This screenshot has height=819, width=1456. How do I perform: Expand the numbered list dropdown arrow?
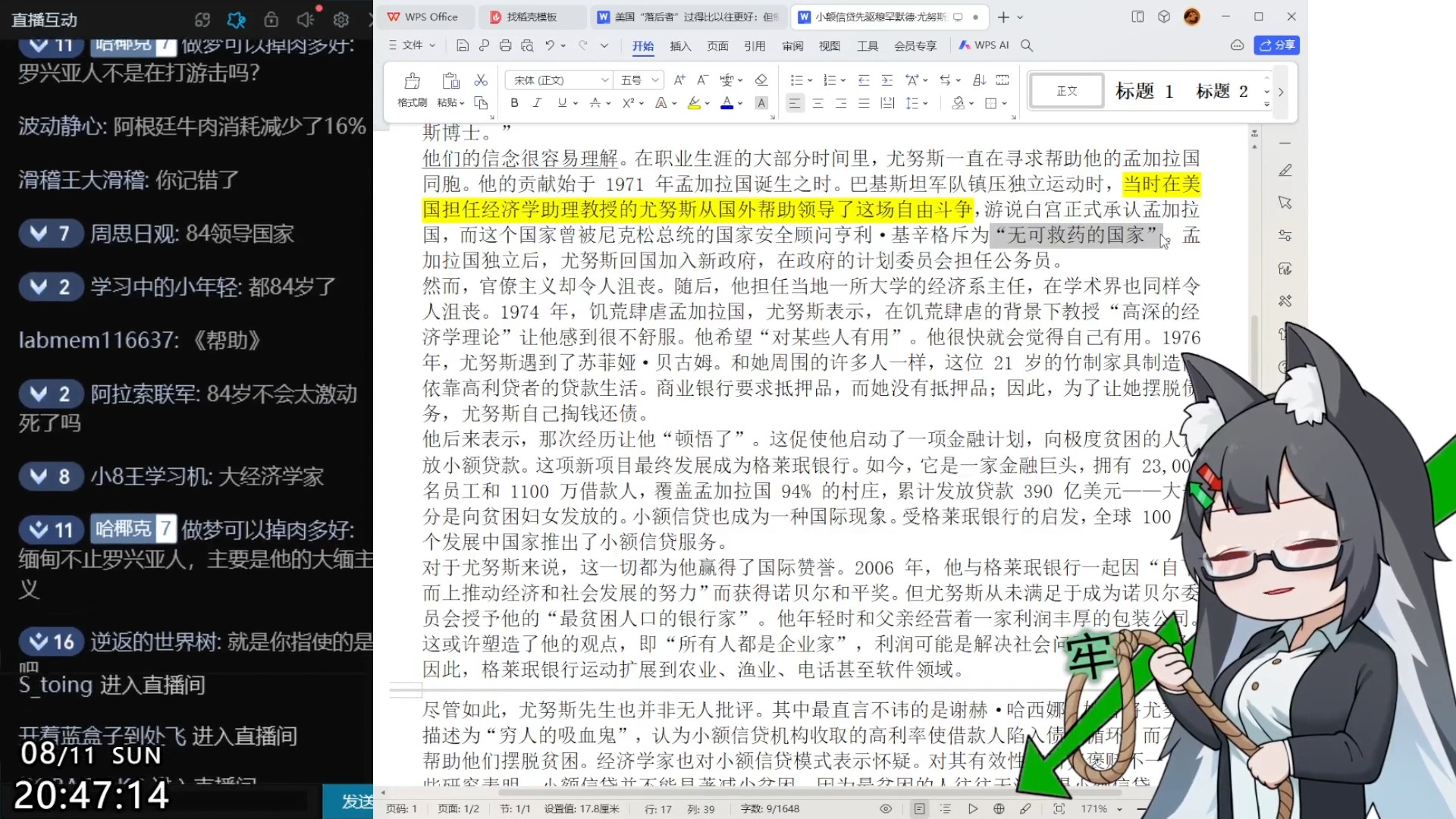coord(843,80)
